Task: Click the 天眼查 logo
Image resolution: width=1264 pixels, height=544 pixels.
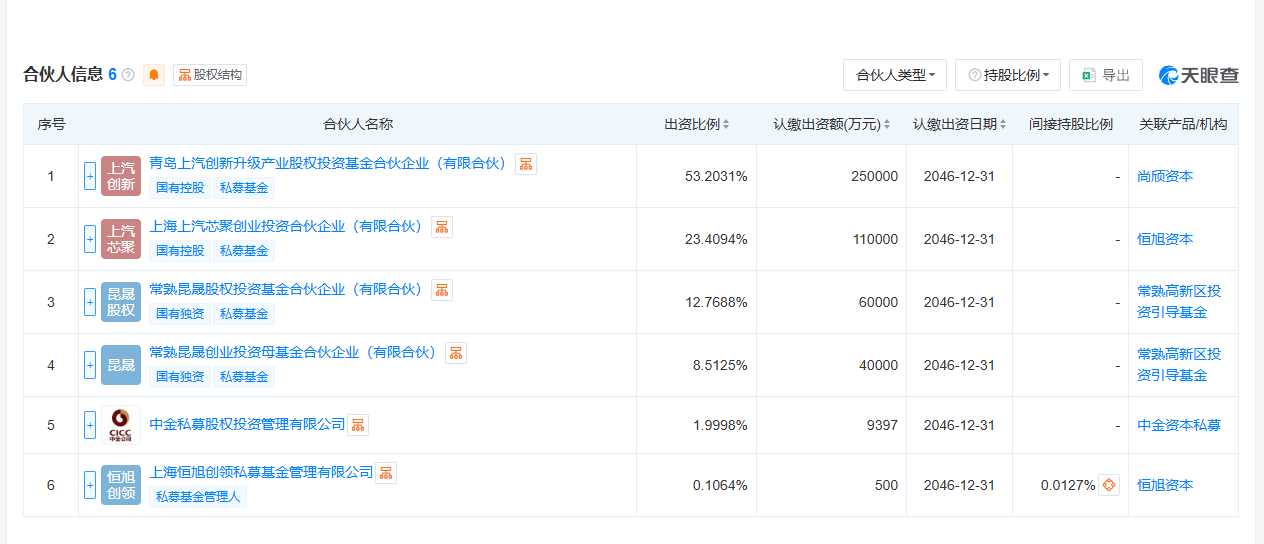Action: point(1199,75)
